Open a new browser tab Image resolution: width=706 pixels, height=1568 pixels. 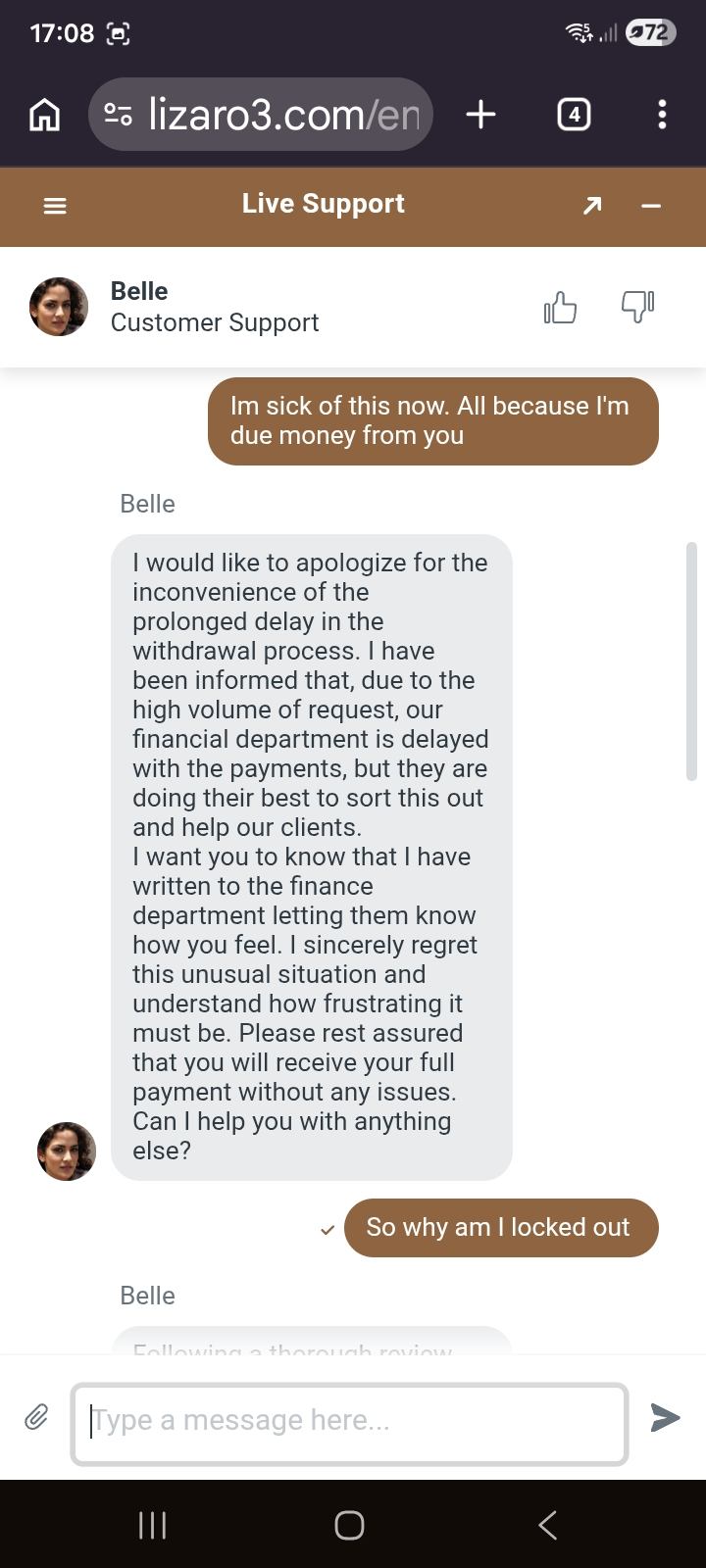[x=480, y=115]
